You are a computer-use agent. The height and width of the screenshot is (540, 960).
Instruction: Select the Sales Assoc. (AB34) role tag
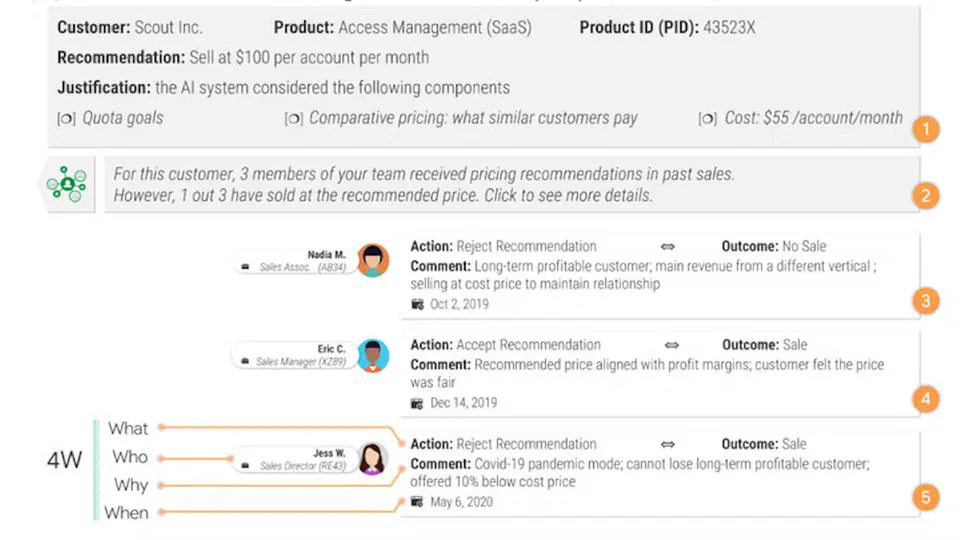[x=294, y=269]
